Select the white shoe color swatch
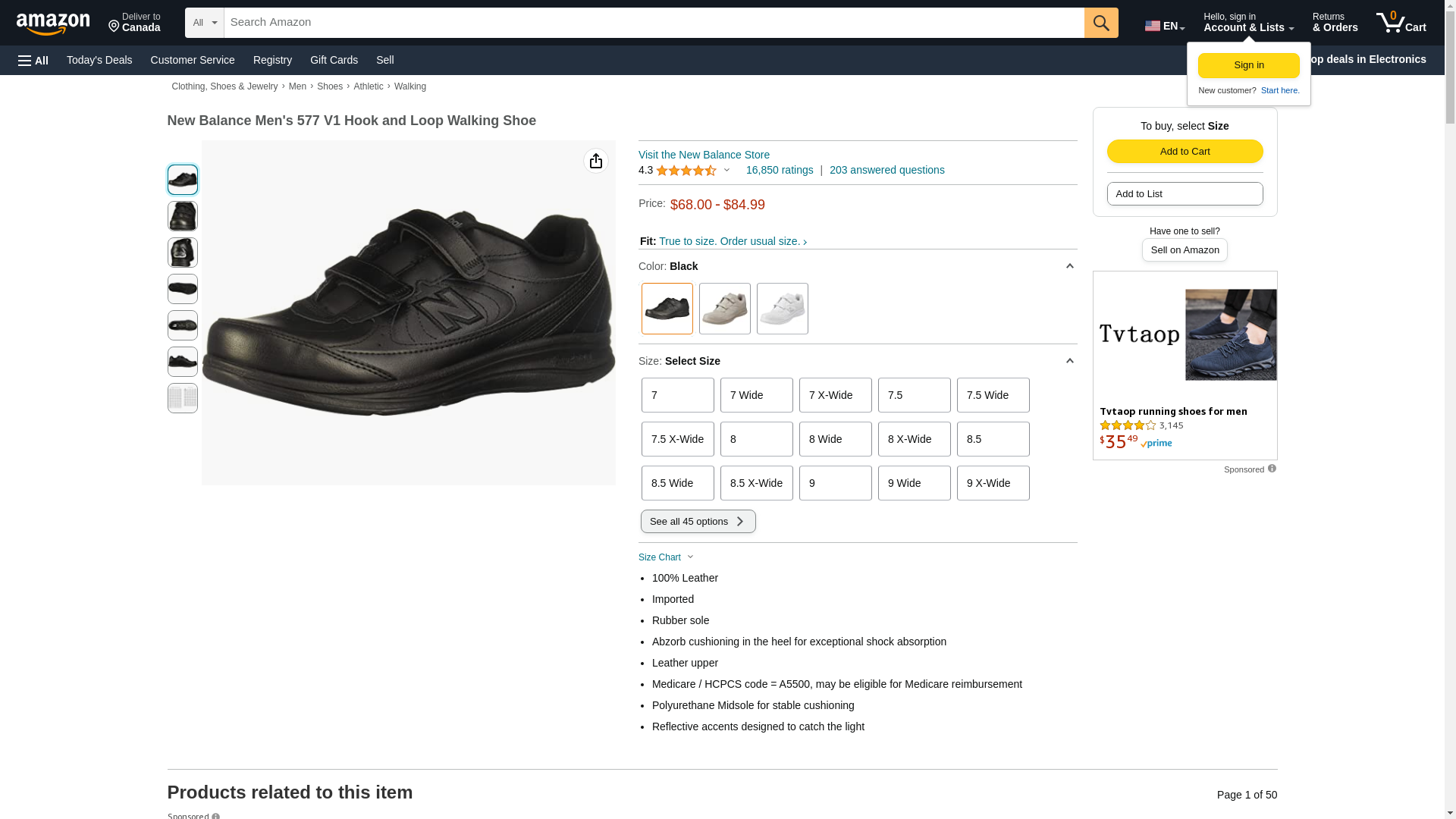 click(x=782, y=309)
